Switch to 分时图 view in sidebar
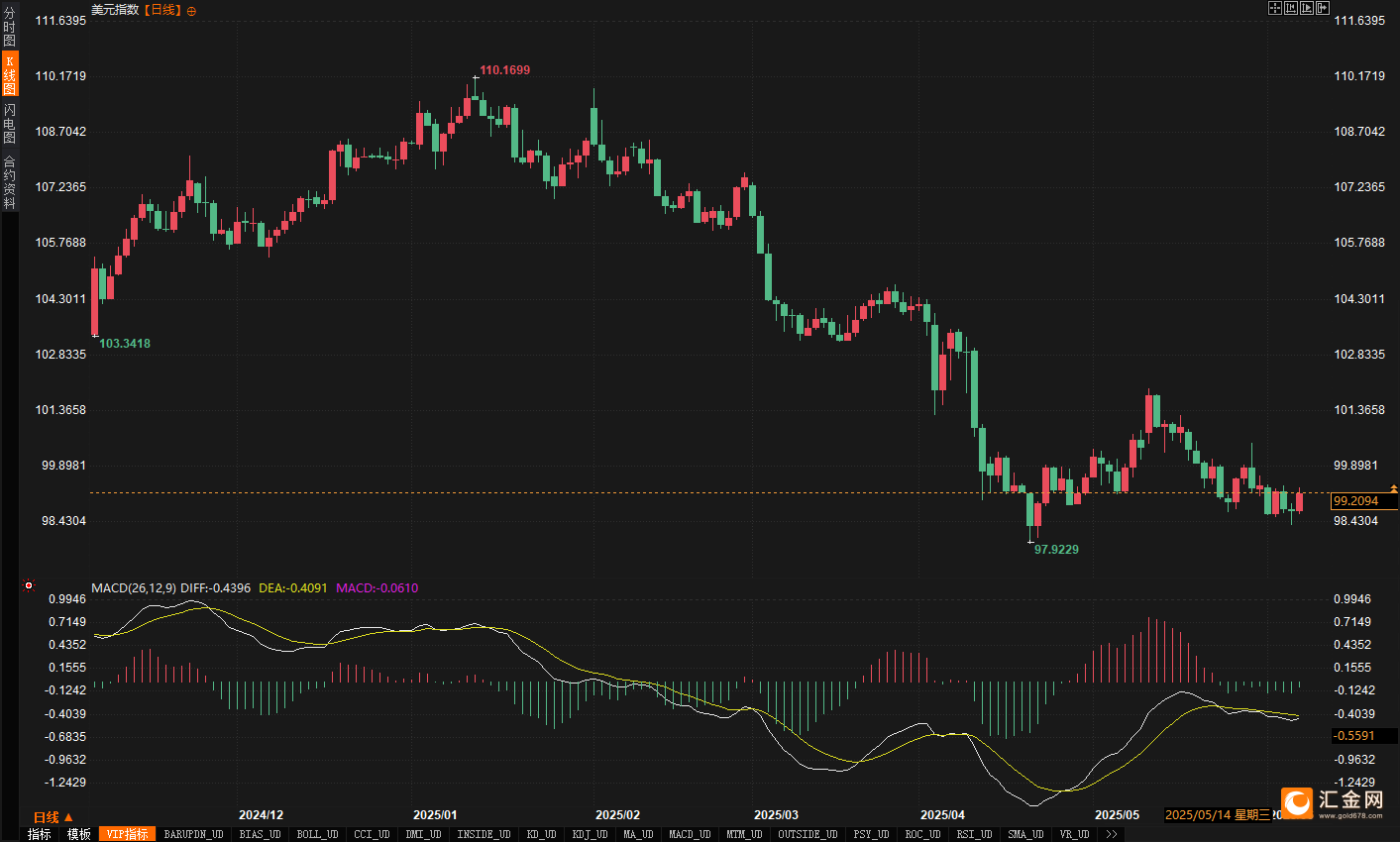 click(9, 27)
